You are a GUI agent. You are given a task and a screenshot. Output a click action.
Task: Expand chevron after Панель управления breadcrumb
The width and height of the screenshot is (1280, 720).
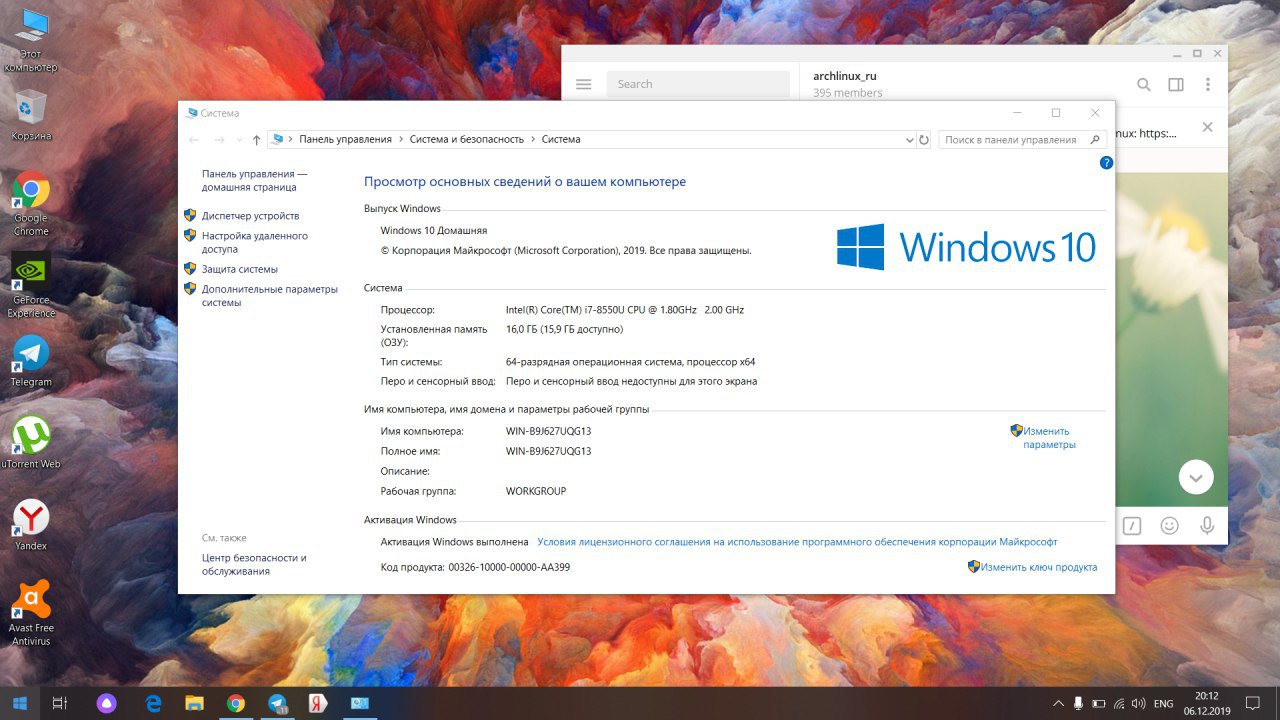[401, 140]
